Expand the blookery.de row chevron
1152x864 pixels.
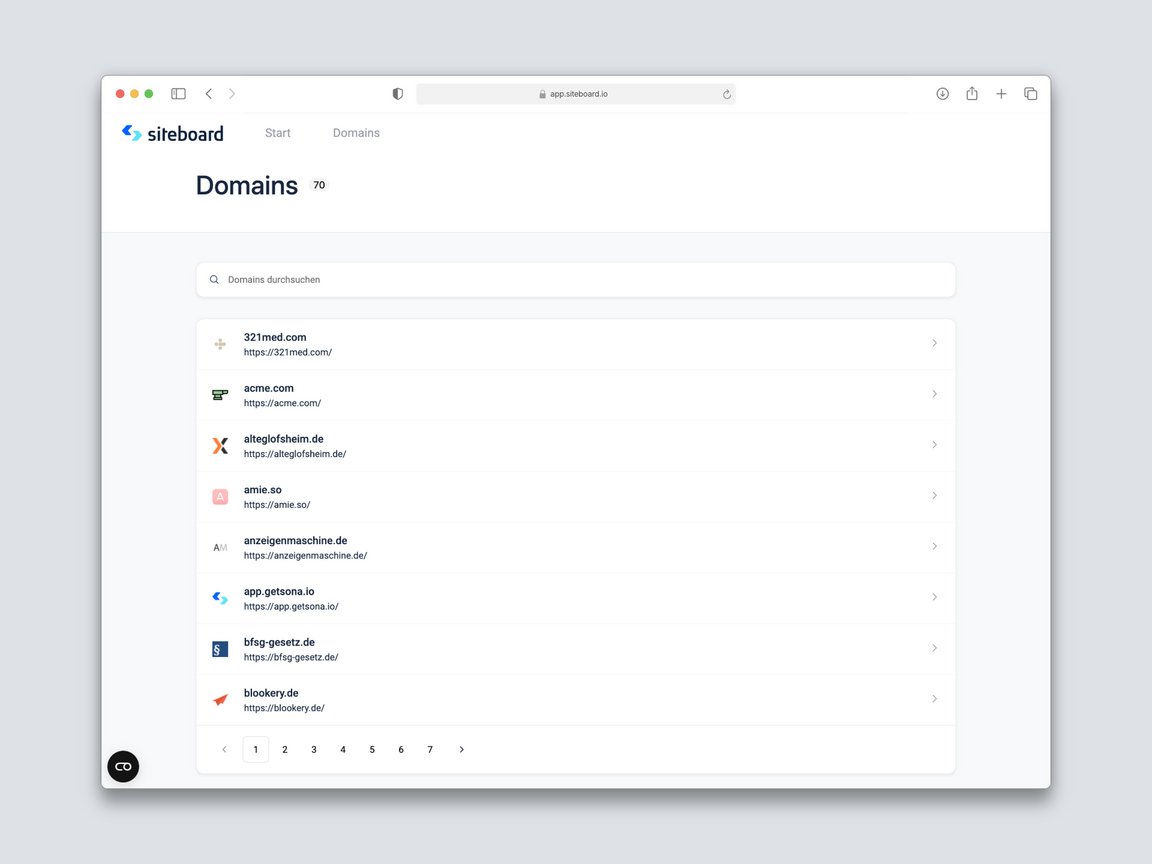[935, 698]
